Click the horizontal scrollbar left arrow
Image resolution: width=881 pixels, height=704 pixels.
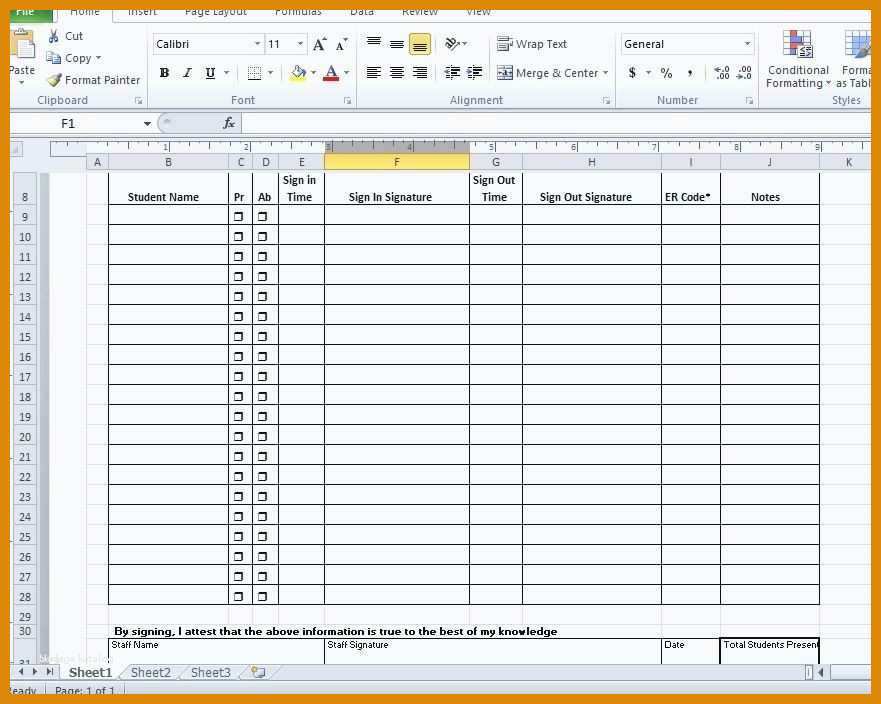(x=821, y=672)
